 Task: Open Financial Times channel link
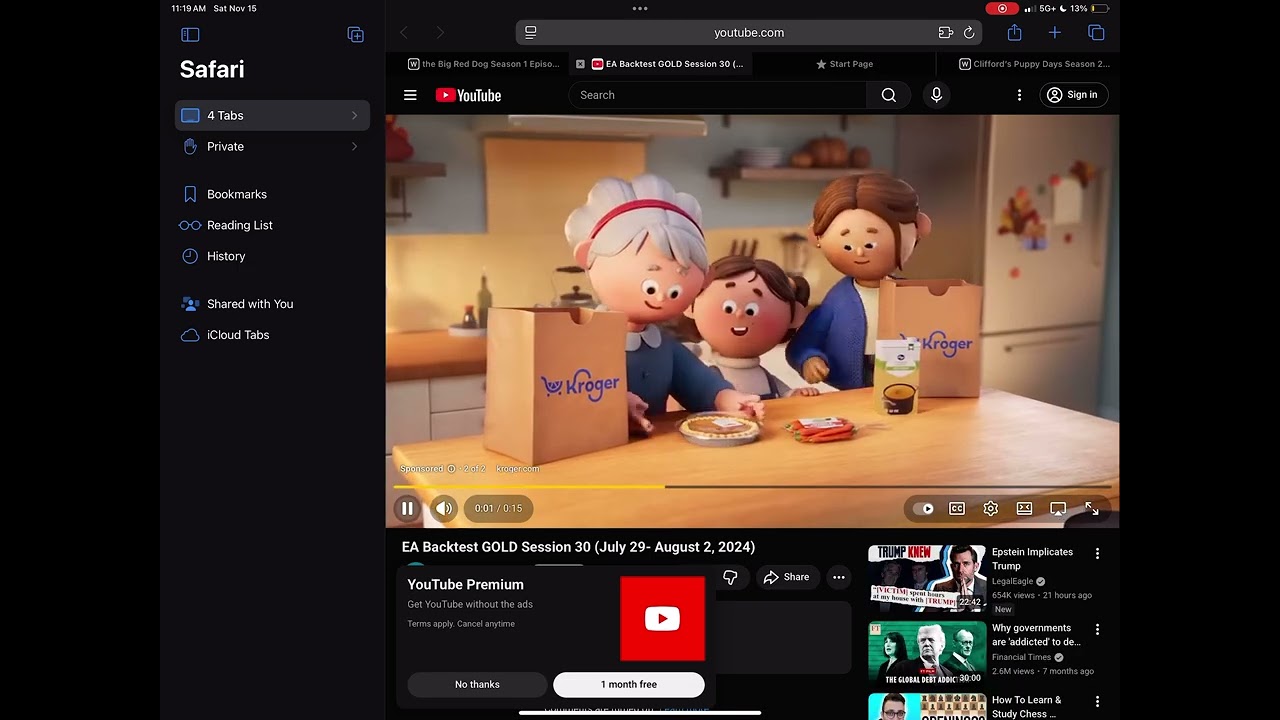(1022, 657)
